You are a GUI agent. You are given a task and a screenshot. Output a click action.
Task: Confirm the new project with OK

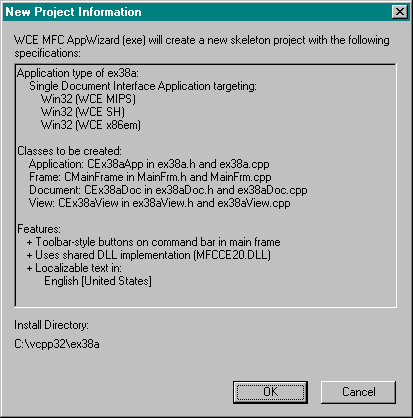coord(270,392)
